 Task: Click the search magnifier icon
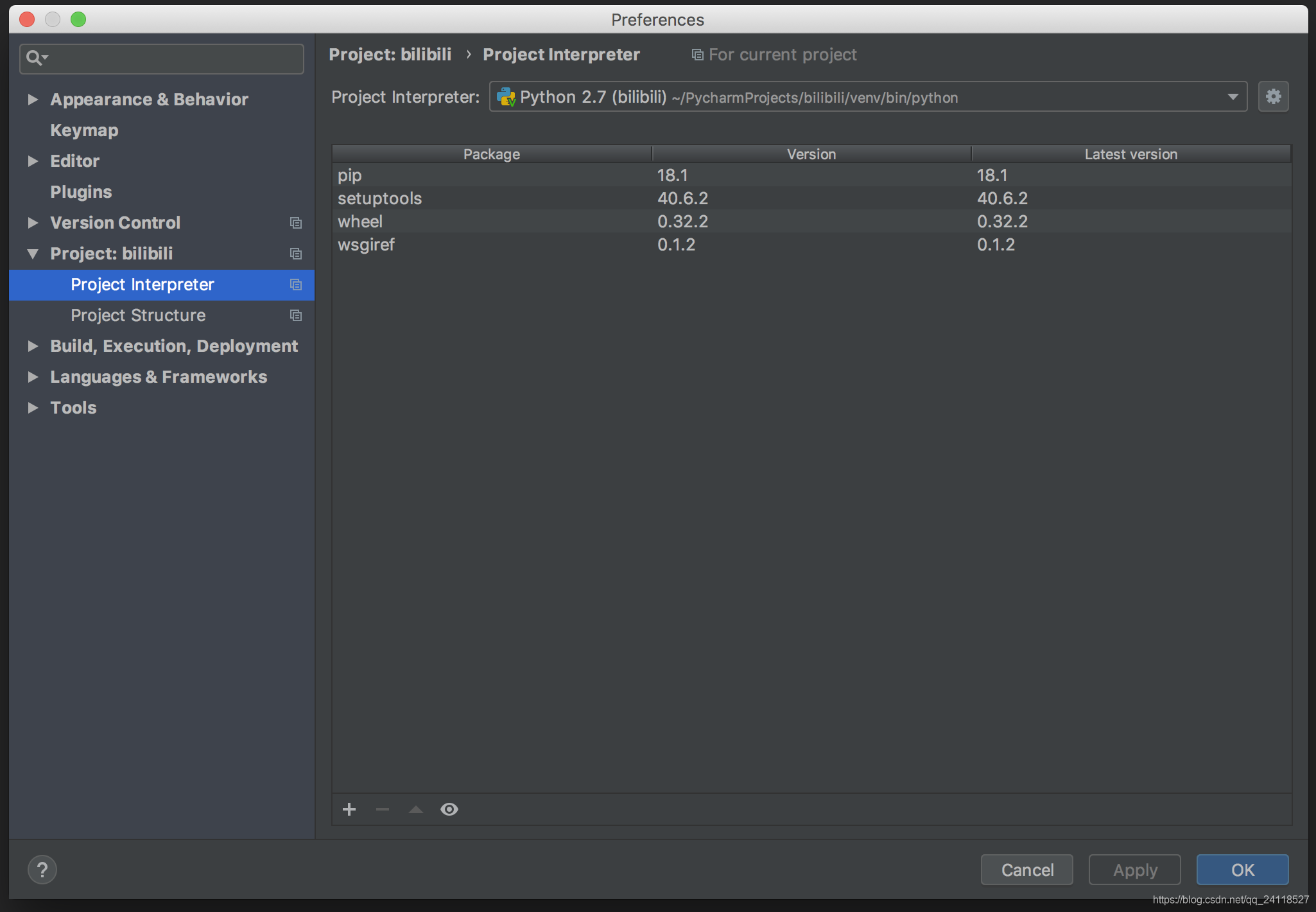click(x=37, y=58)
